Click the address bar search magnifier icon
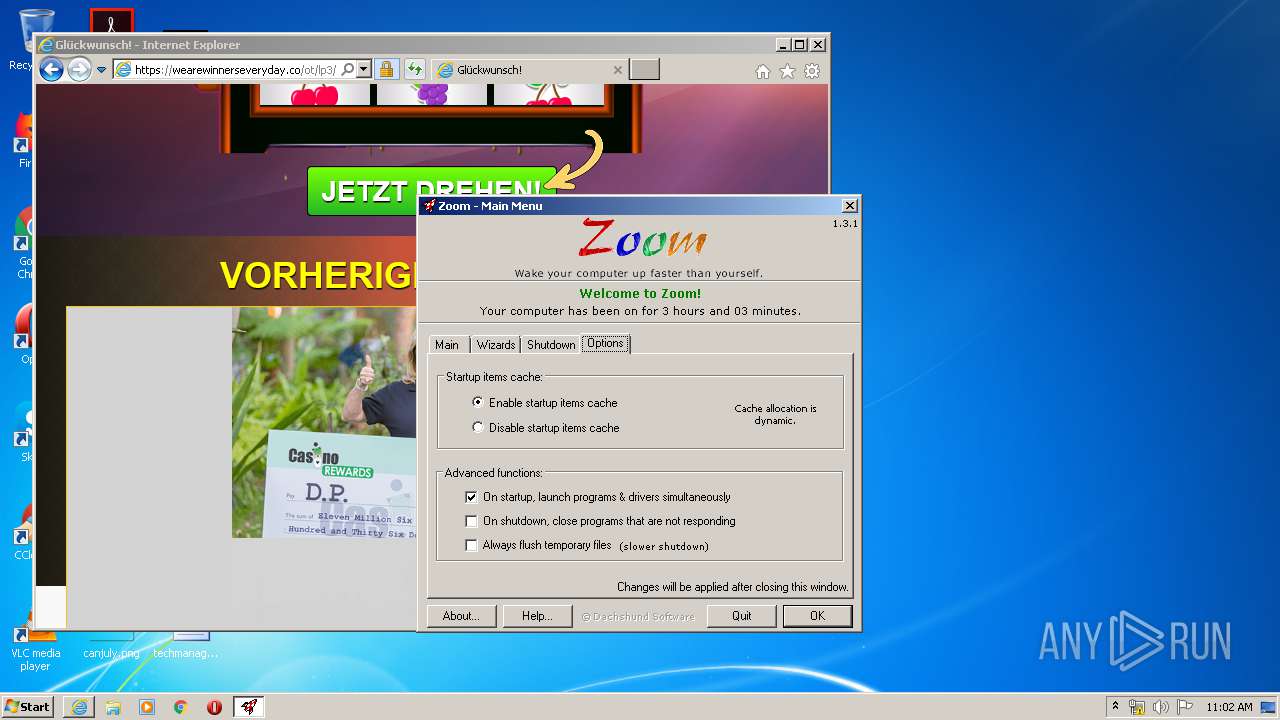Screen dimensions: 1280x720 (x=347, y=70)
